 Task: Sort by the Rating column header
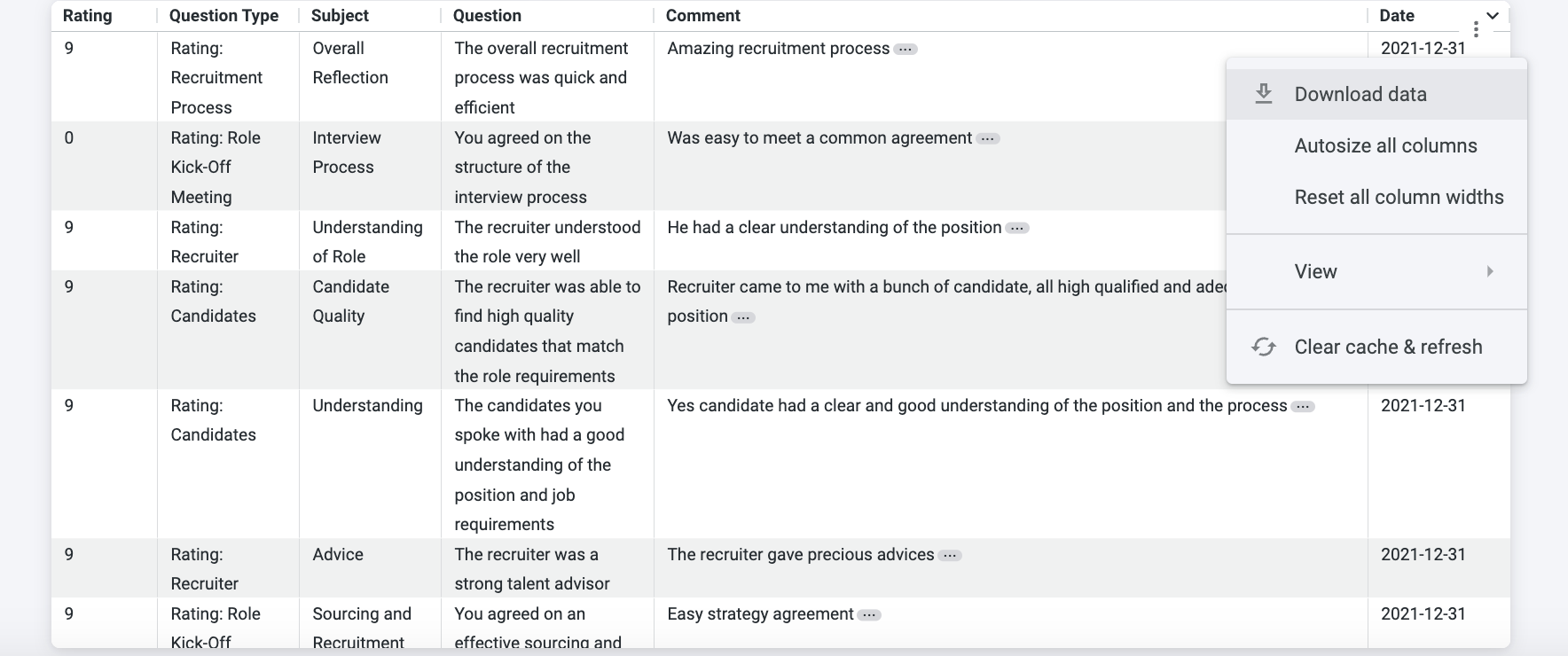[87, 15]
